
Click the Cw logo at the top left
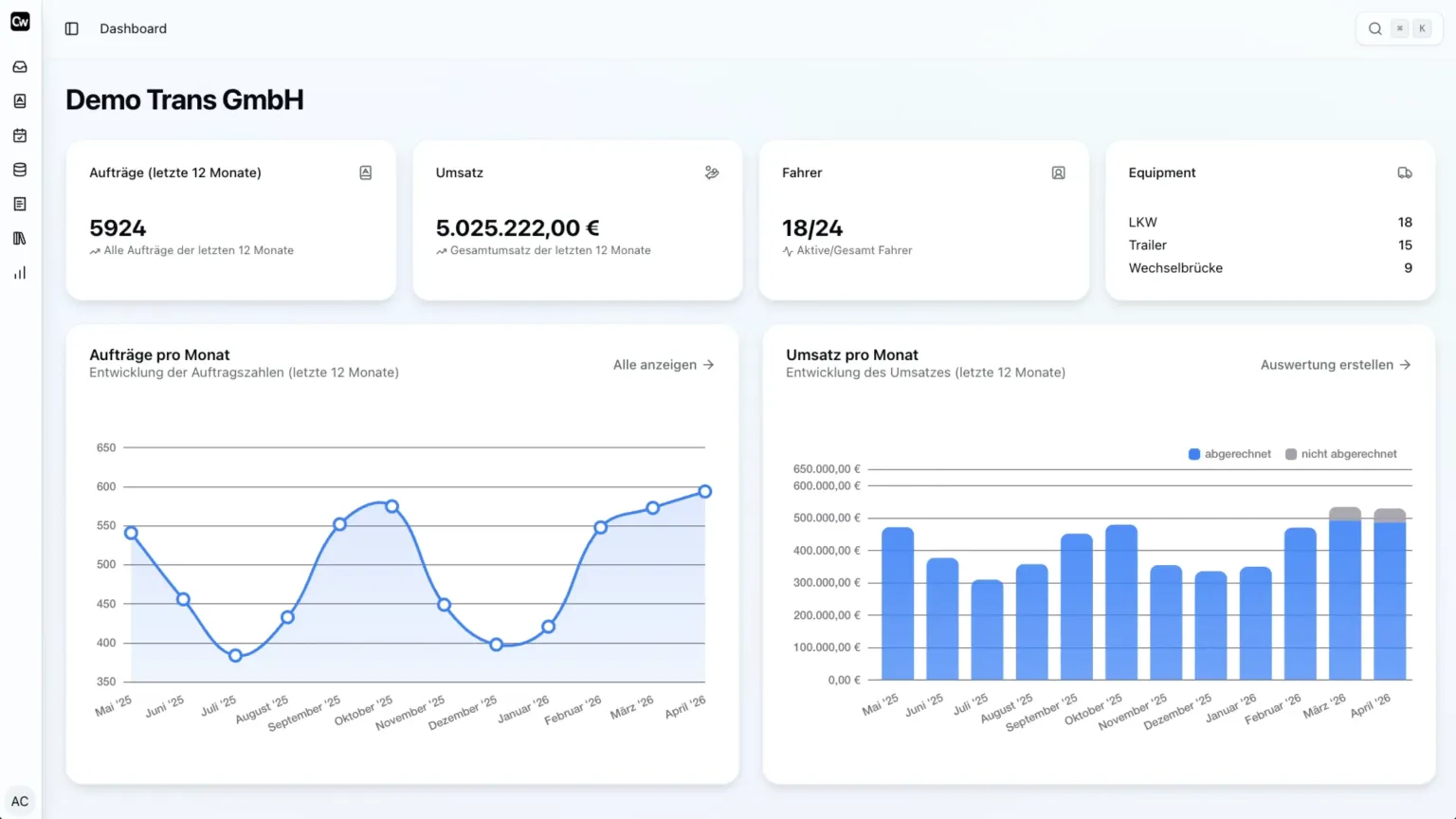pos(19,21)
